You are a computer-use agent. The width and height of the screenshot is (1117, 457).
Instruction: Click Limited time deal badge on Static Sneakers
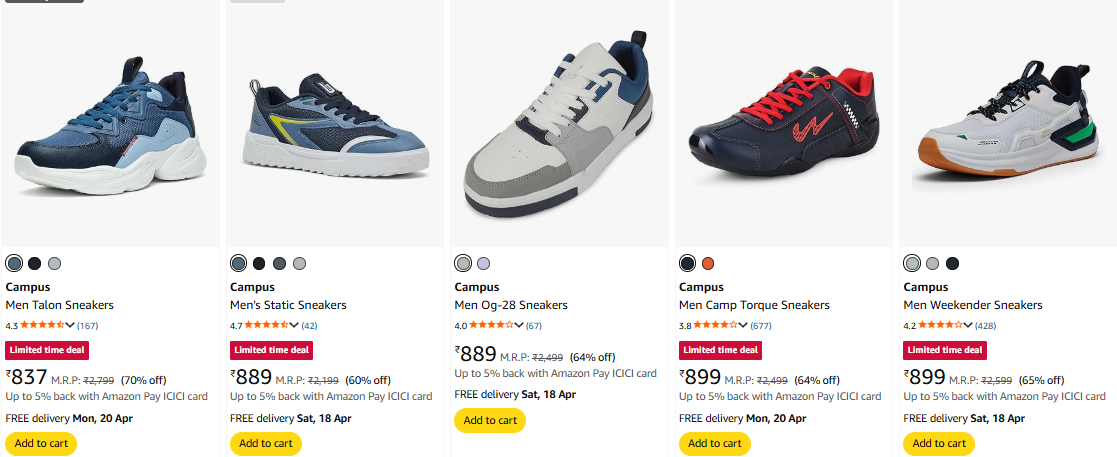[x=271, y=350]
